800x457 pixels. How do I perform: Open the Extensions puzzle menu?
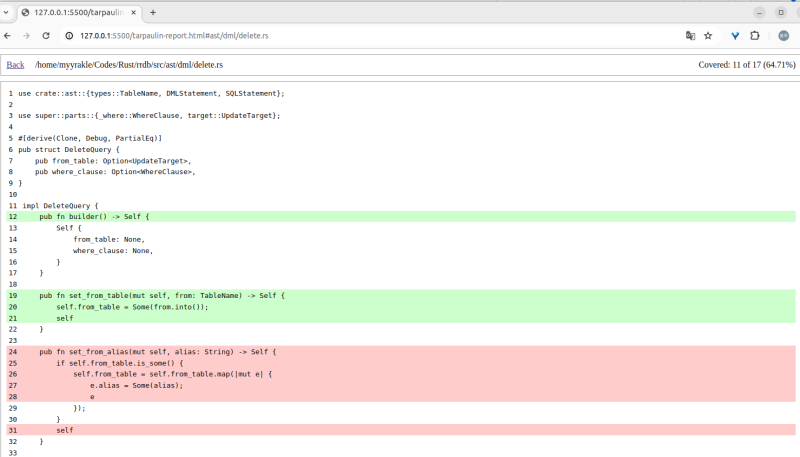[755, 35]
